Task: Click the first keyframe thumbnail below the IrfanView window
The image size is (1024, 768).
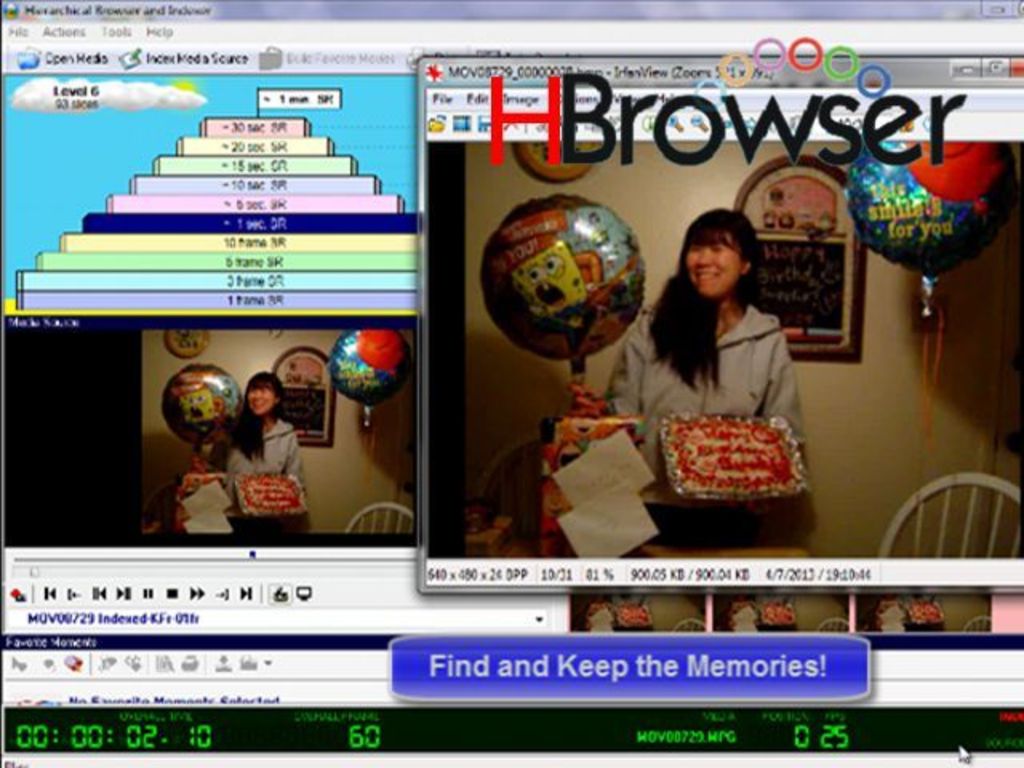Action: click(637, 613)
